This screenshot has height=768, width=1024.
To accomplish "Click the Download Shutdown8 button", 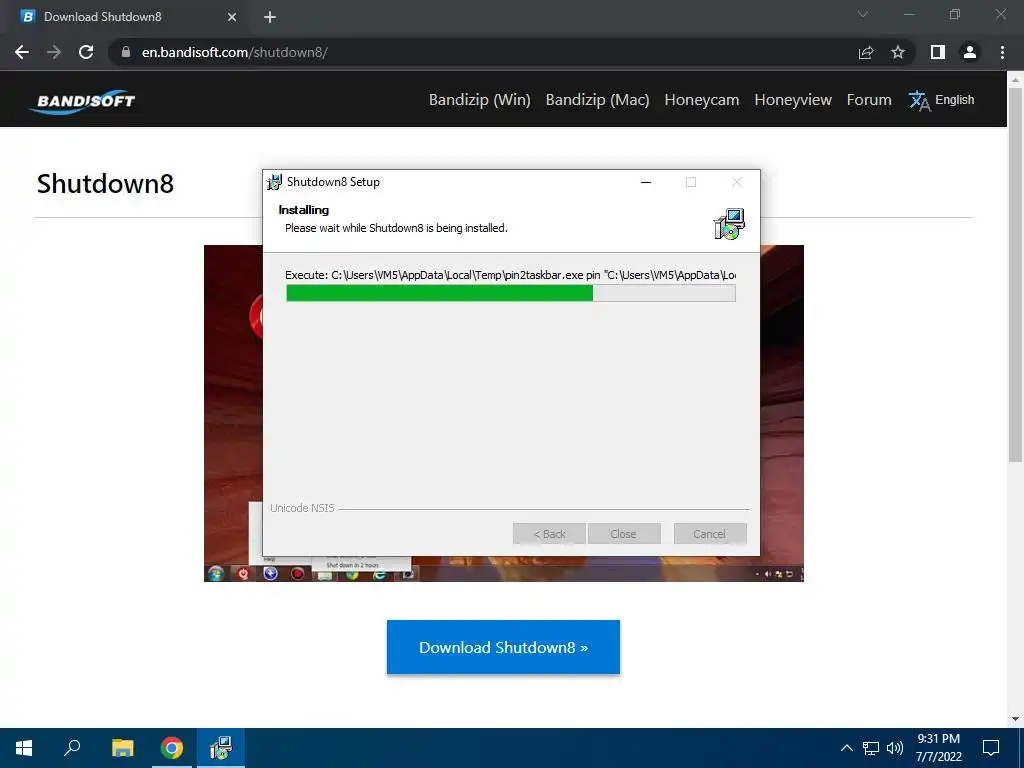I will click(503, 647).
